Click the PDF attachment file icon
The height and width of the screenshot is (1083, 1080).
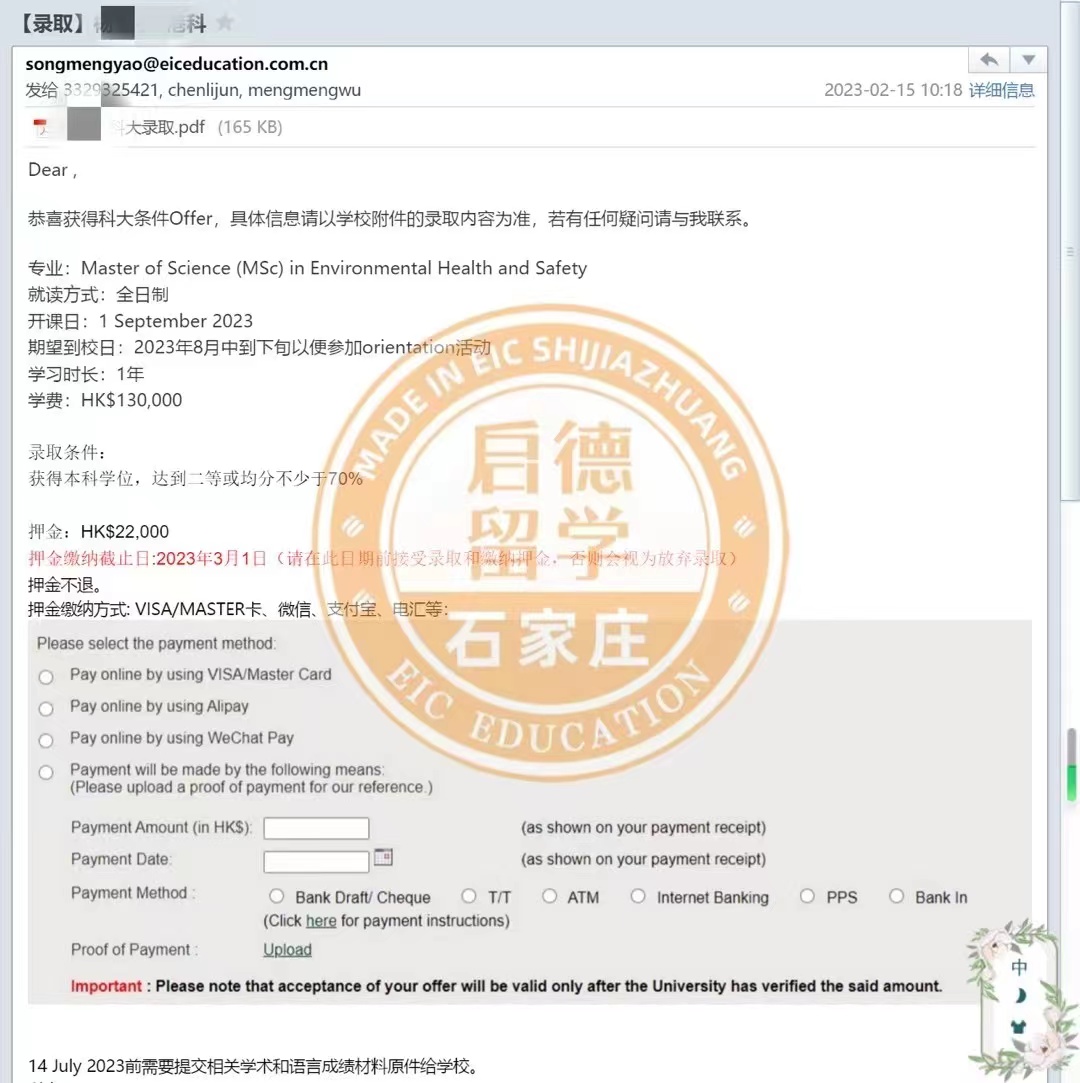pos(41,127)
